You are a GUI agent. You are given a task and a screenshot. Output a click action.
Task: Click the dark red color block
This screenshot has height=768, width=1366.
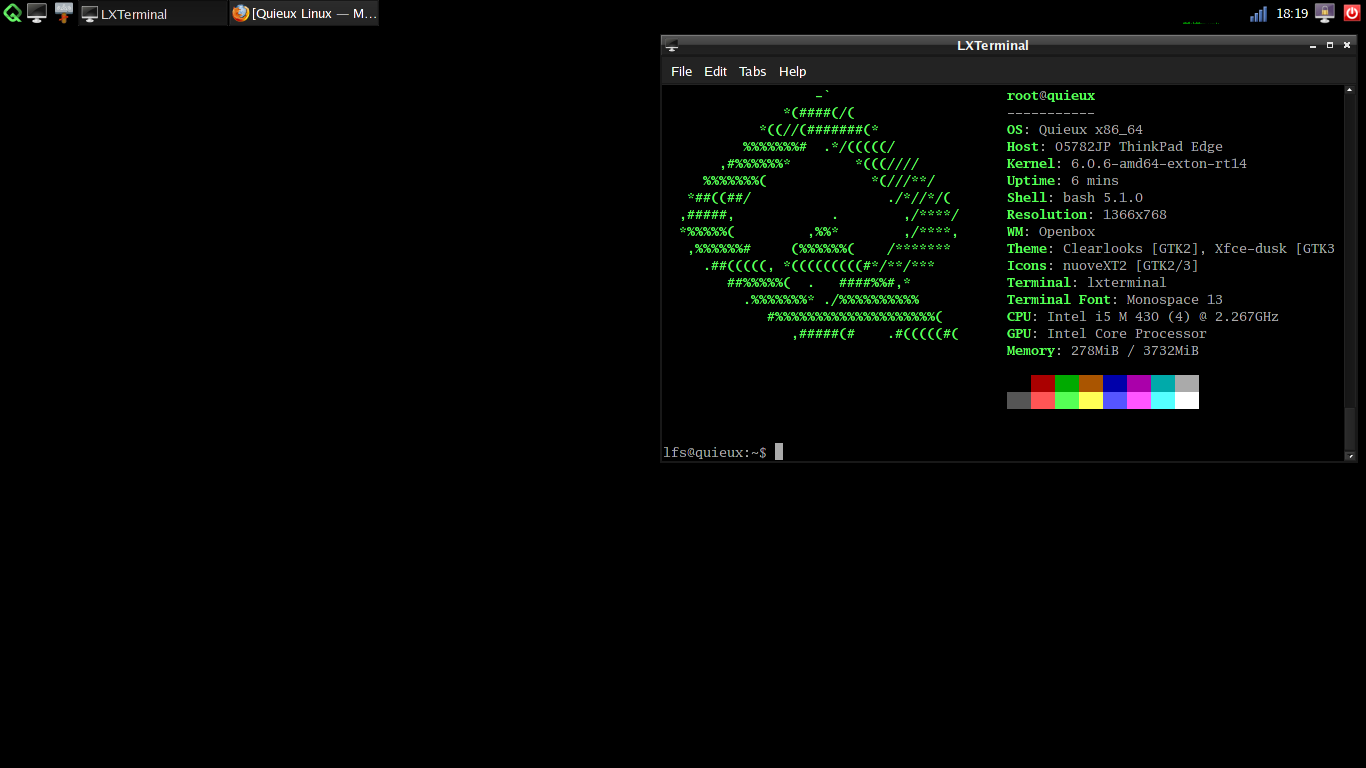[x=1043, y=384]
